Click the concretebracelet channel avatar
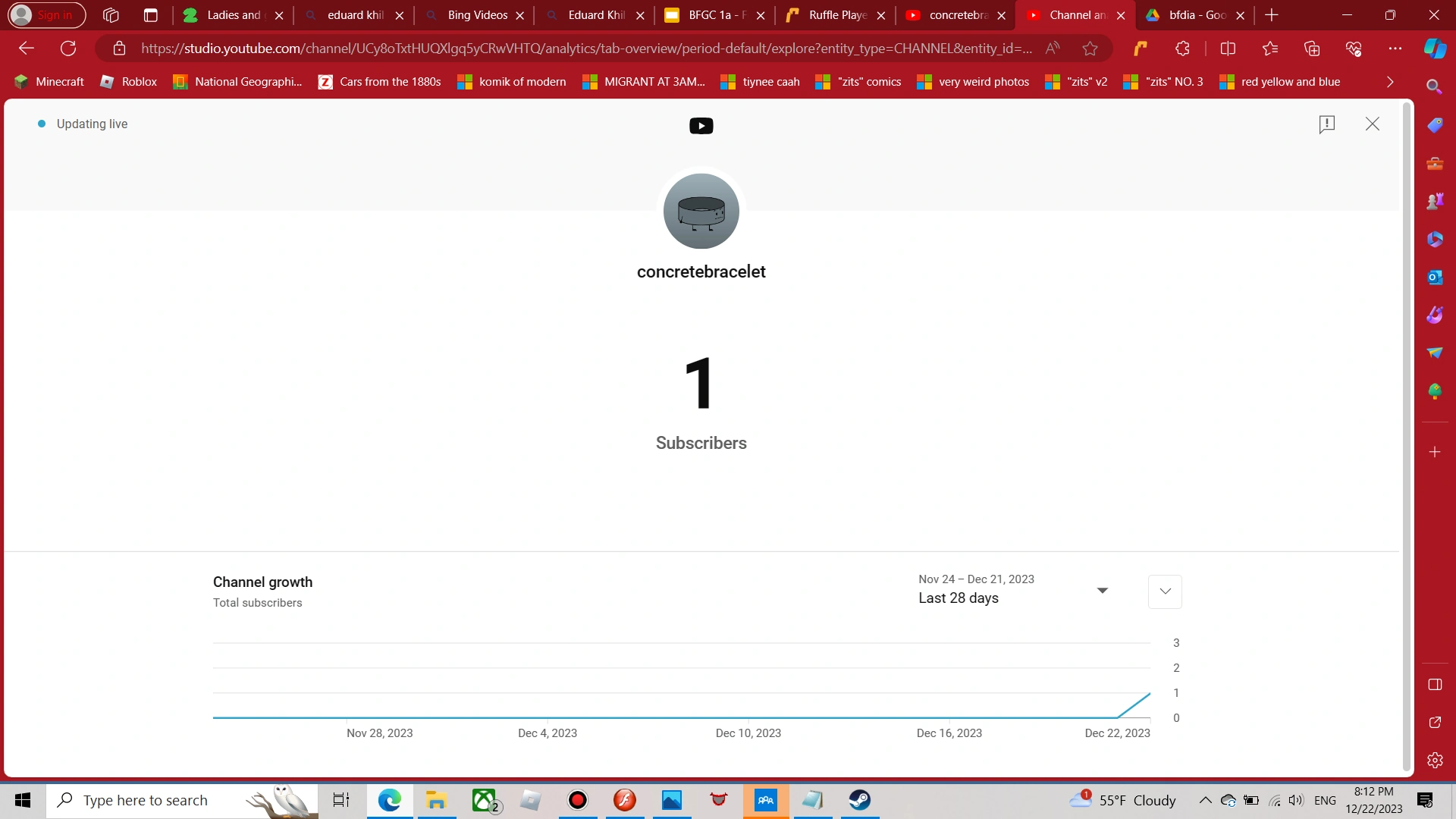 [701, 212]
